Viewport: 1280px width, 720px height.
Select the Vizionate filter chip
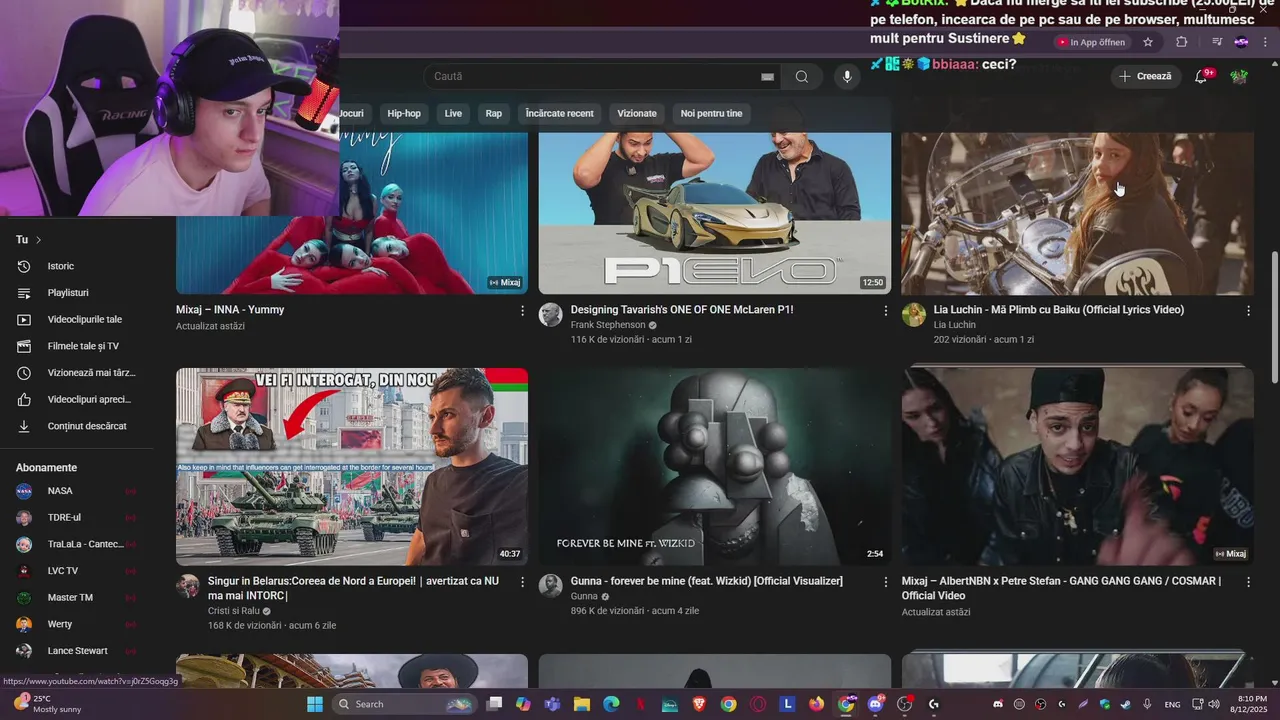coord(637,114)
